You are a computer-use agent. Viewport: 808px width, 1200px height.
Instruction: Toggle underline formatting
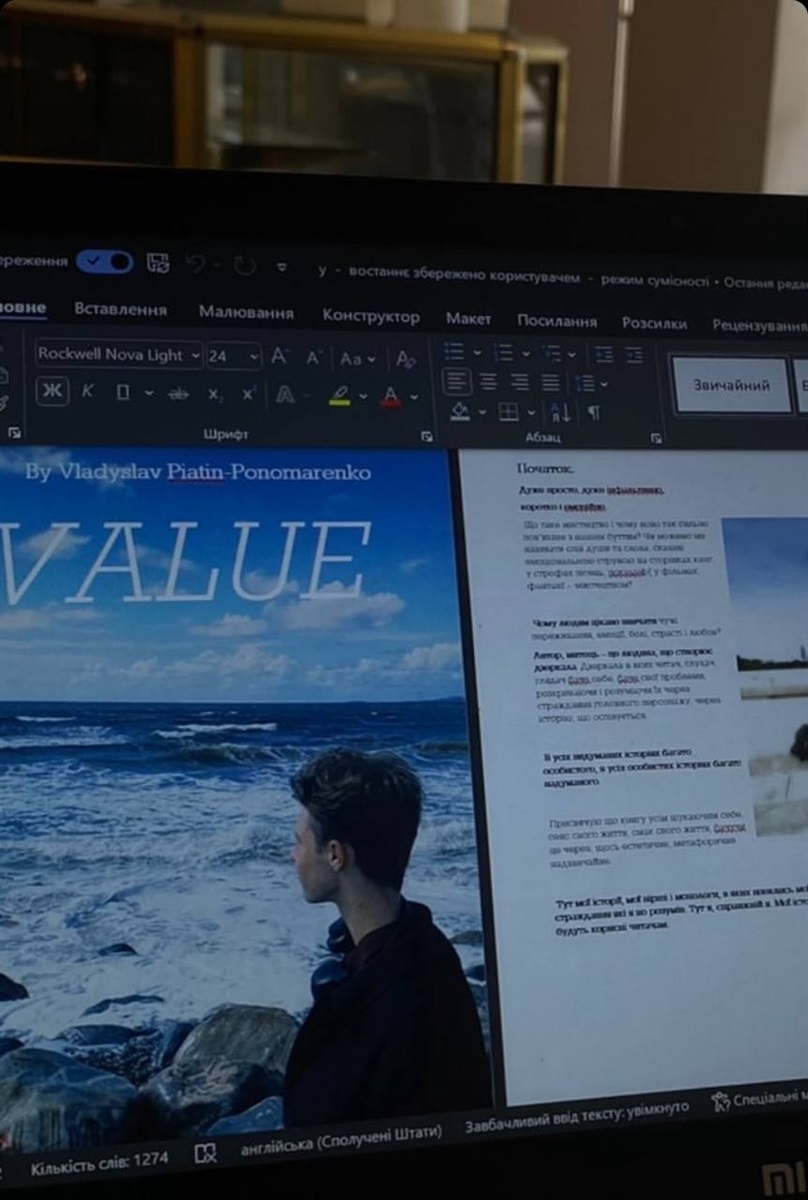tap(123, 393)
